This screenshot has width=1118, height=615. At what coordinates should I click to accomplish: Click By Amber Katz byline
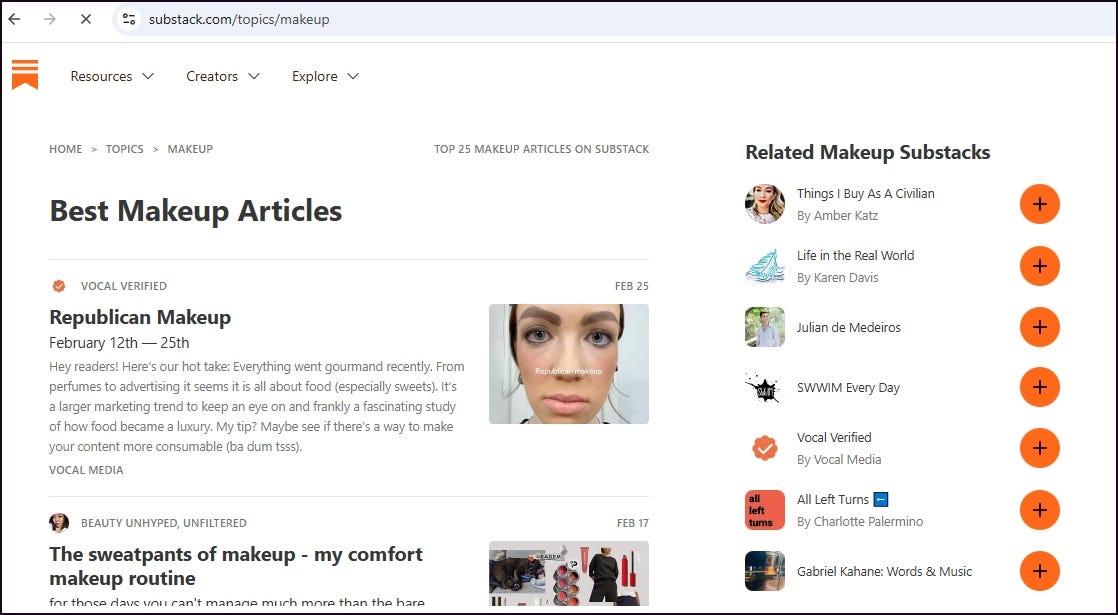tap(837, 215)
